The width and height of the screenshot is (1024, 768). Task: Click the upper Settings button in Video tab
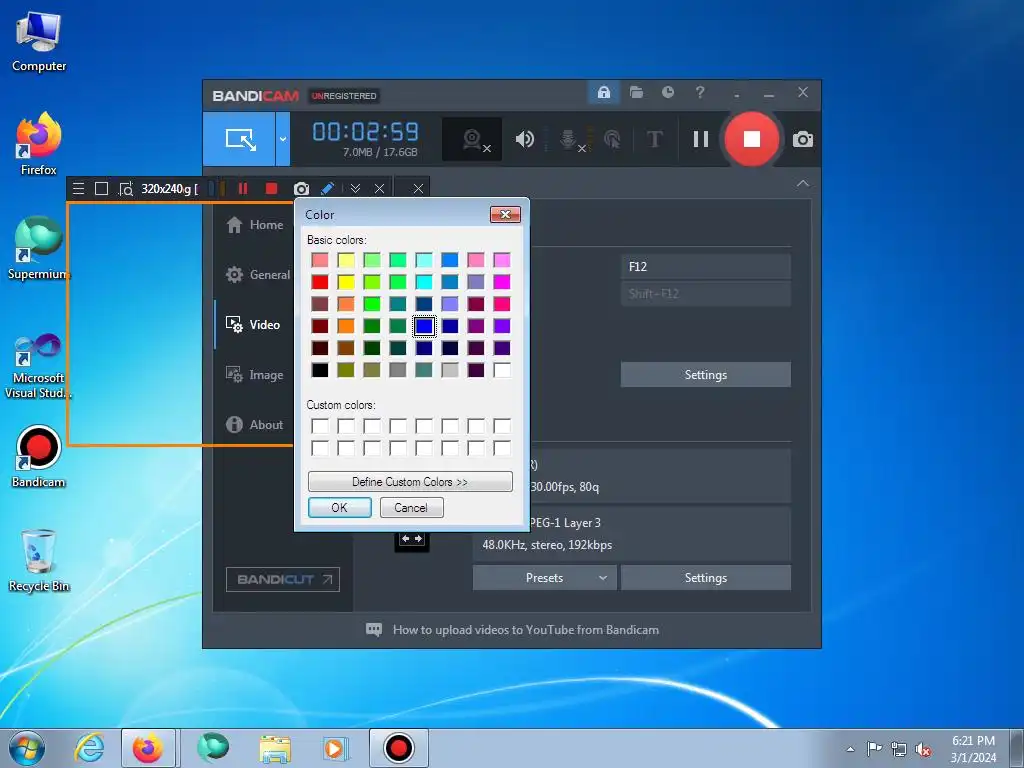pos(705,375)
